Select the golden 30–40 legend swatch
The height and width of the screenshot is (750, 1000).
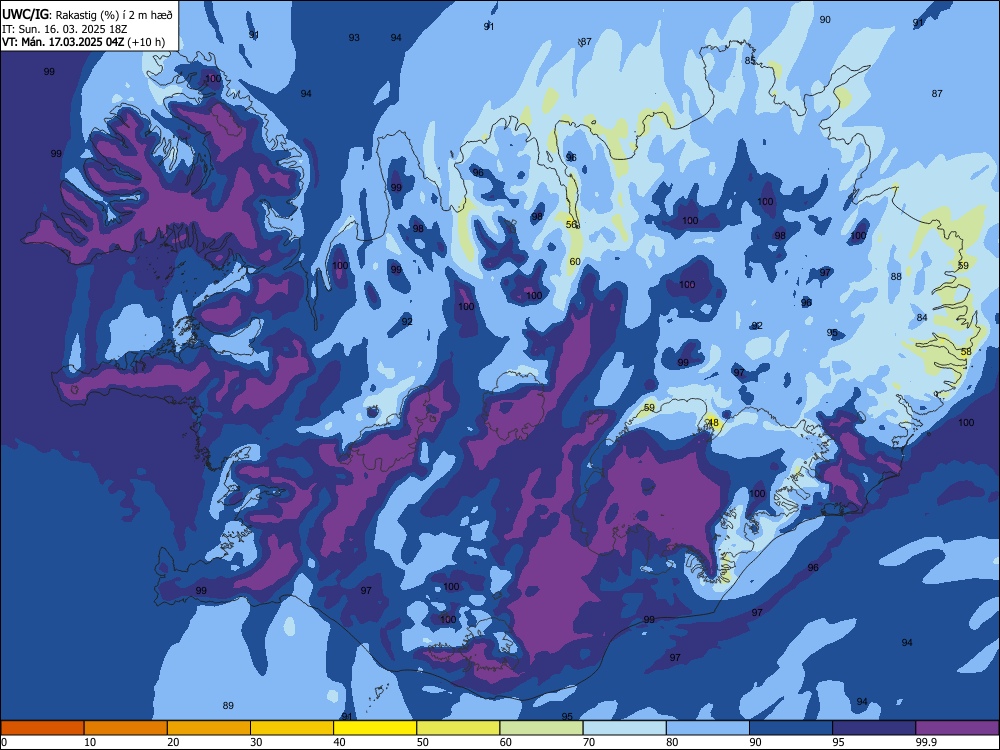coord(292,728)
